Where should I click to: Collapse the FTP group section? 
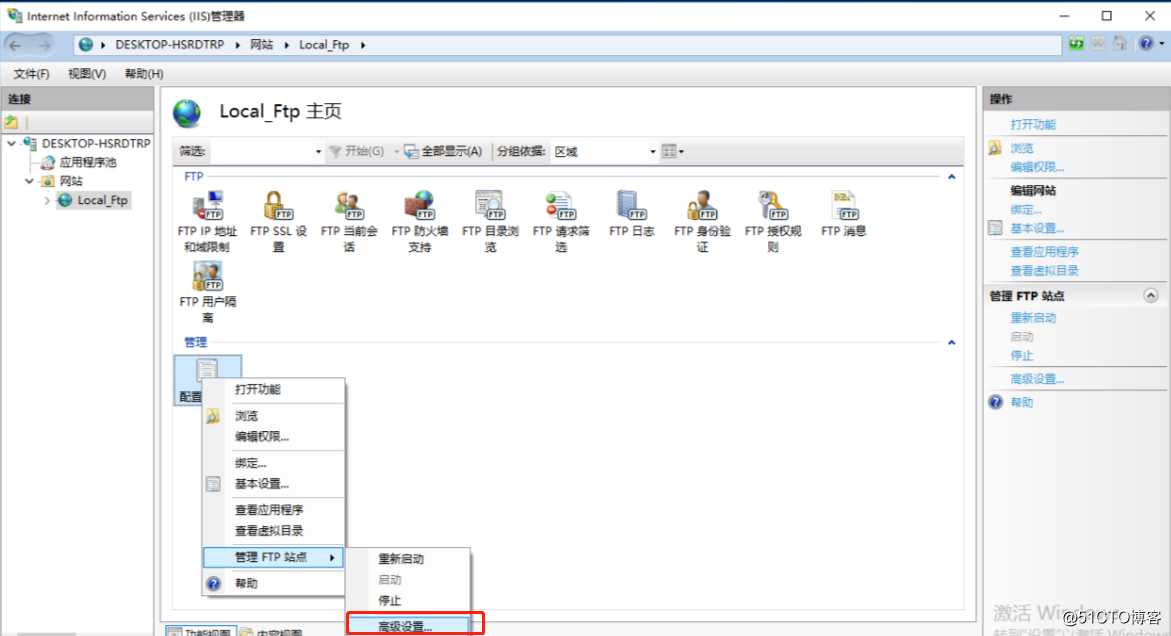coord(951,177)
